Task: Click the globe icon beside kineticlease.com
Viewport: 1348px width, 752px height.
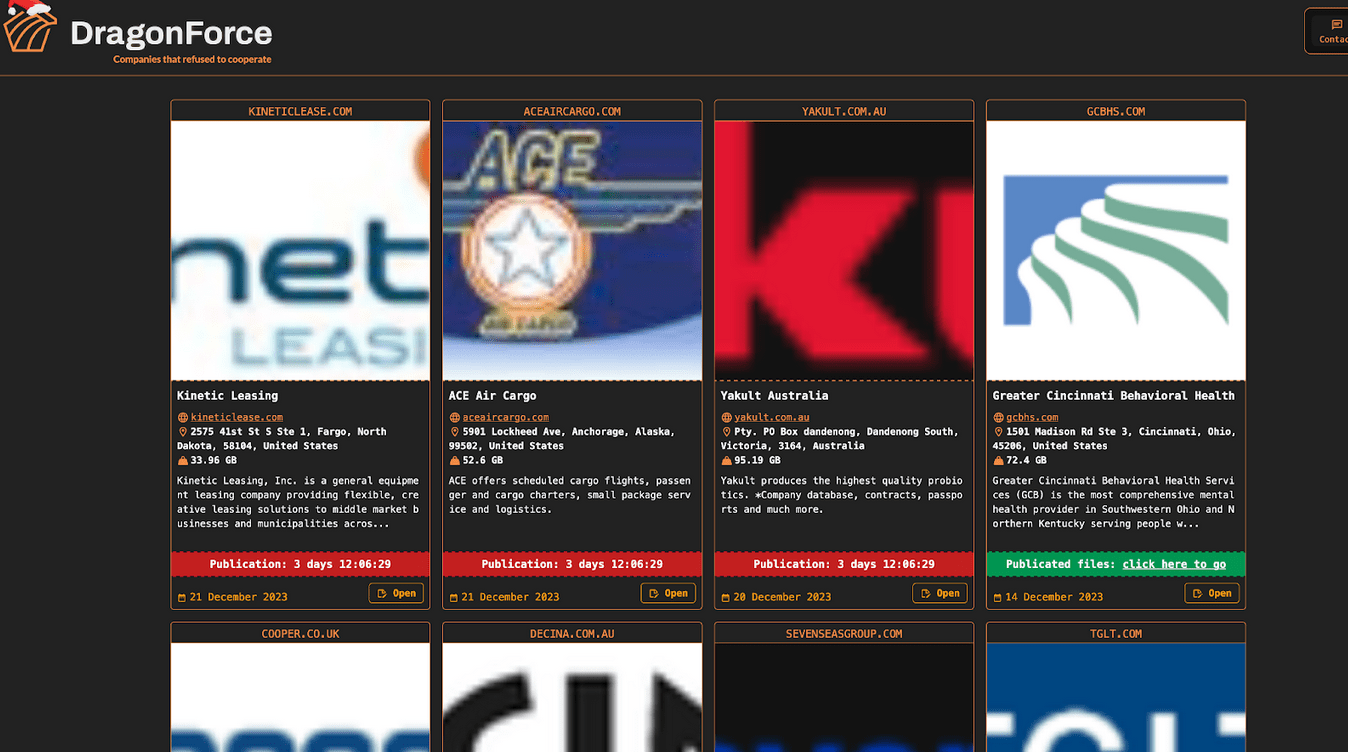Action: click(185, 417)
